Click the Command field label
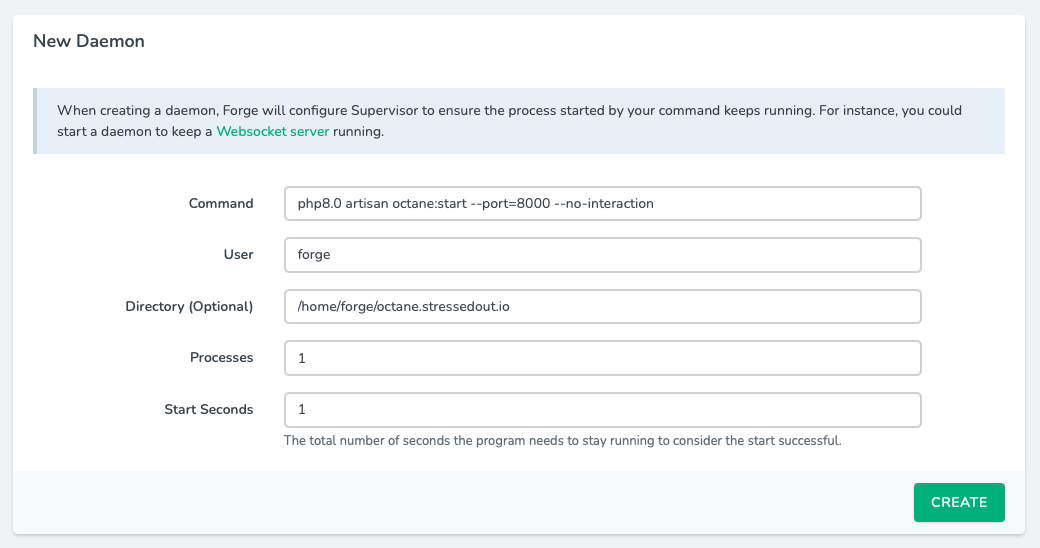This screenshot has width=1040, height=548. [221, 203]
